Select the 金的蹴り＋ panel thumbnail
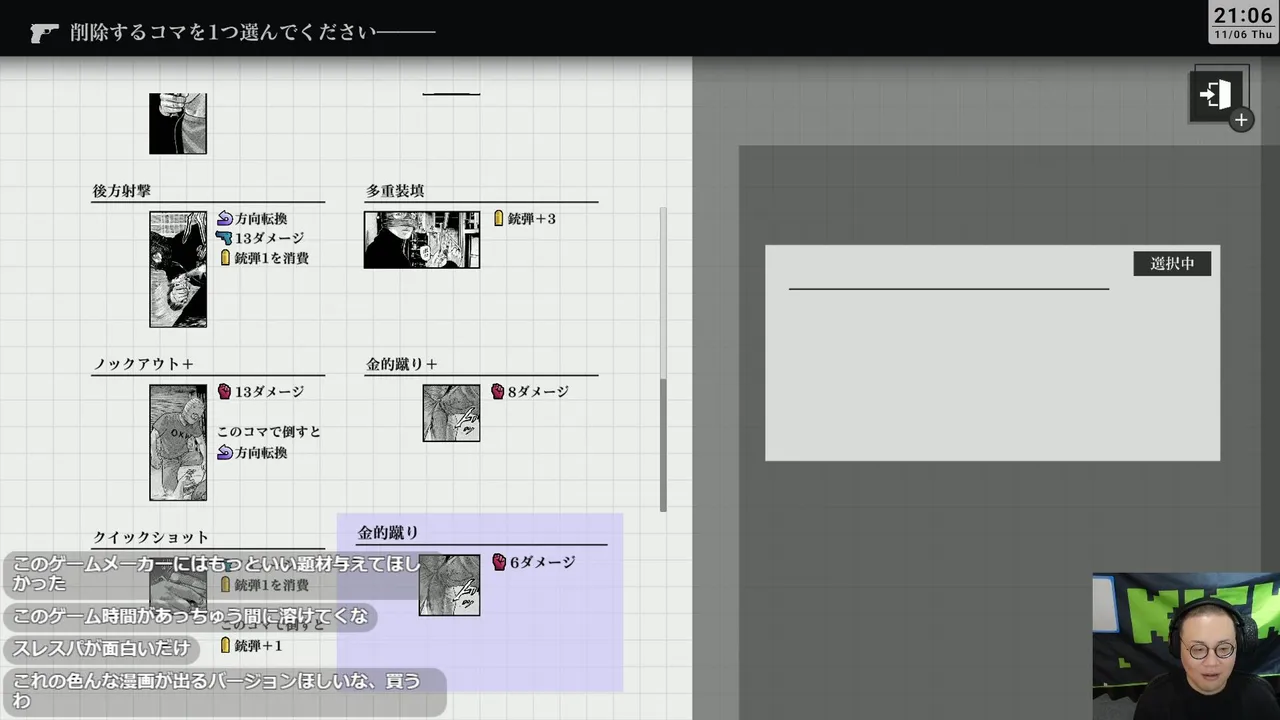This screenshot has height=720, width=1280. [451, 413]
